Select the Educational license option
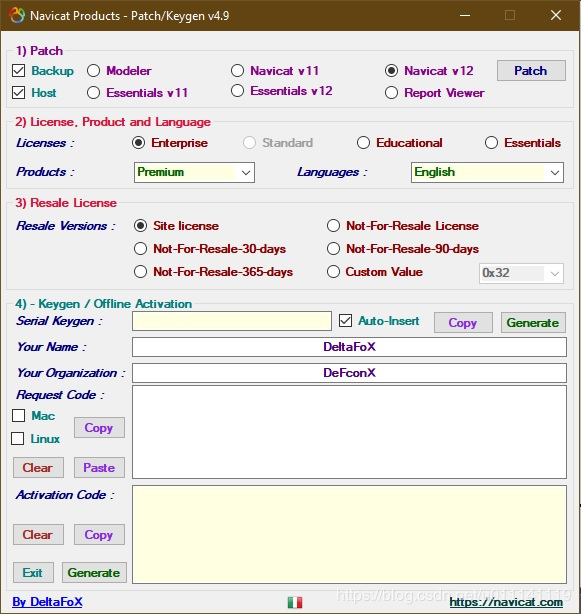This screenshot has width=581, height=614. [x=363, y=143]
